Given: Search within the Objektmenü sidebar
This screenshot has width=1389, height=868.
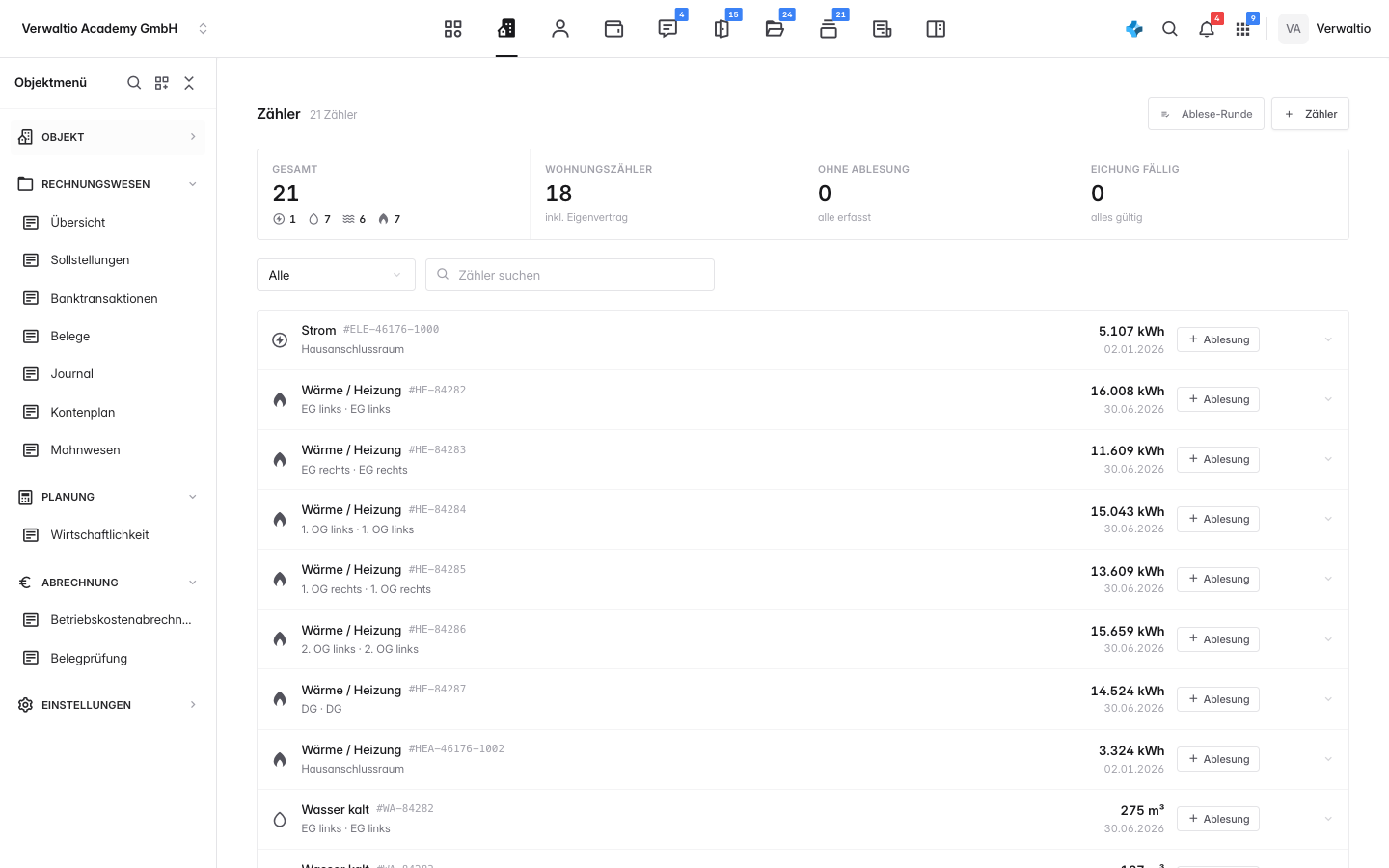Looking at the screenshot, I should click(134, 83).
